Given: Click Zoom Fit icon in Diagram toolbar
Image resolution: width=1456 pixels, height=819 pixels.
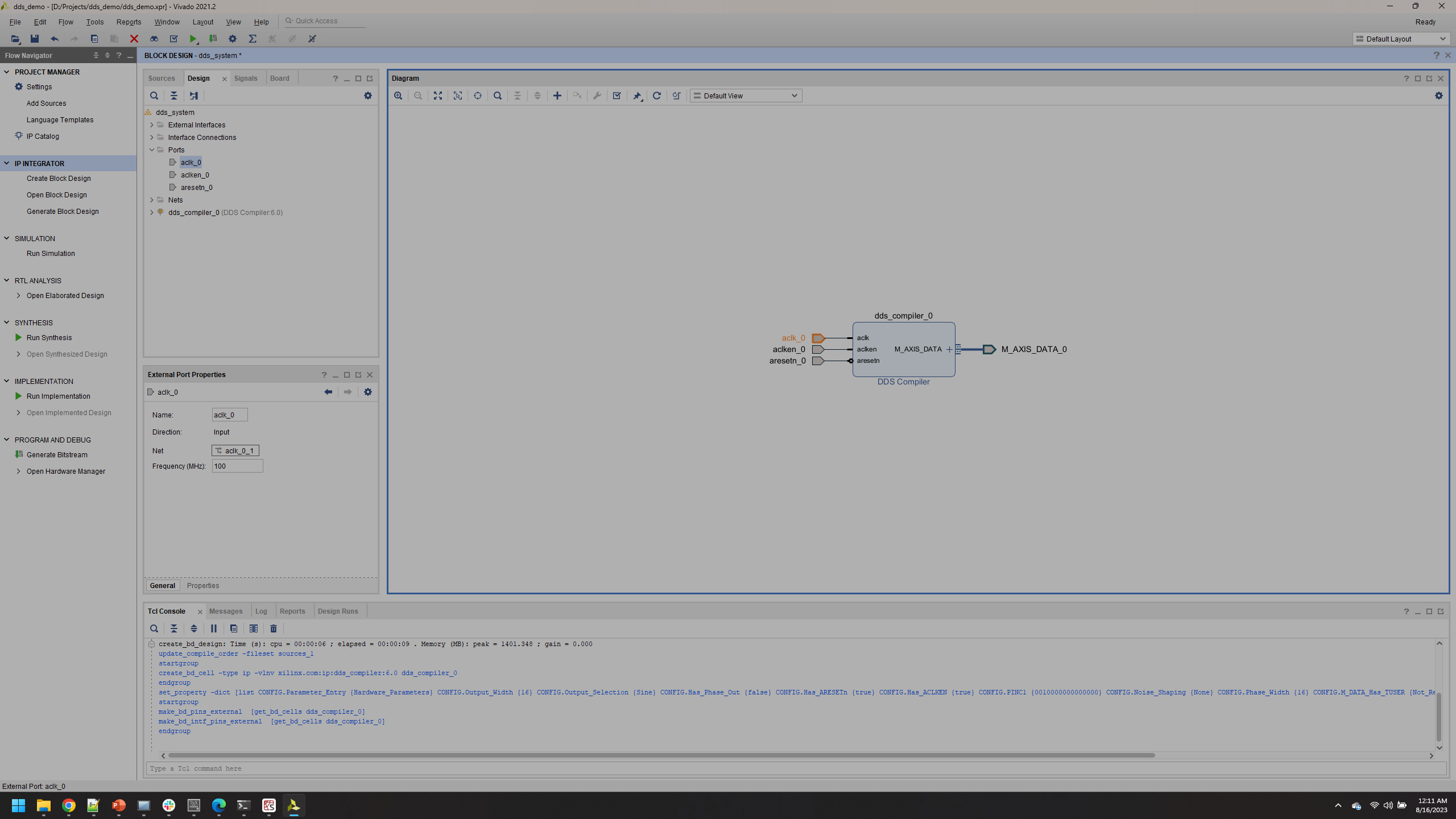Looking at the screenshot, I should click(x=437, y=96).
